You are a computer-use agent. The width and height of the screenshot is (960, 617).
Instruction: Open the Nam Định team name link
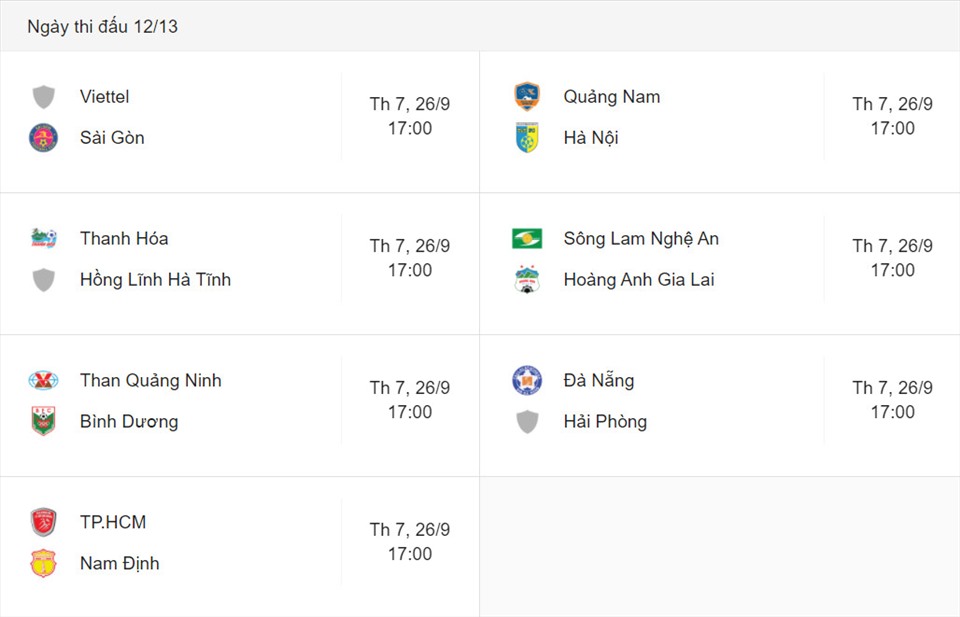[x=120, y=563]
